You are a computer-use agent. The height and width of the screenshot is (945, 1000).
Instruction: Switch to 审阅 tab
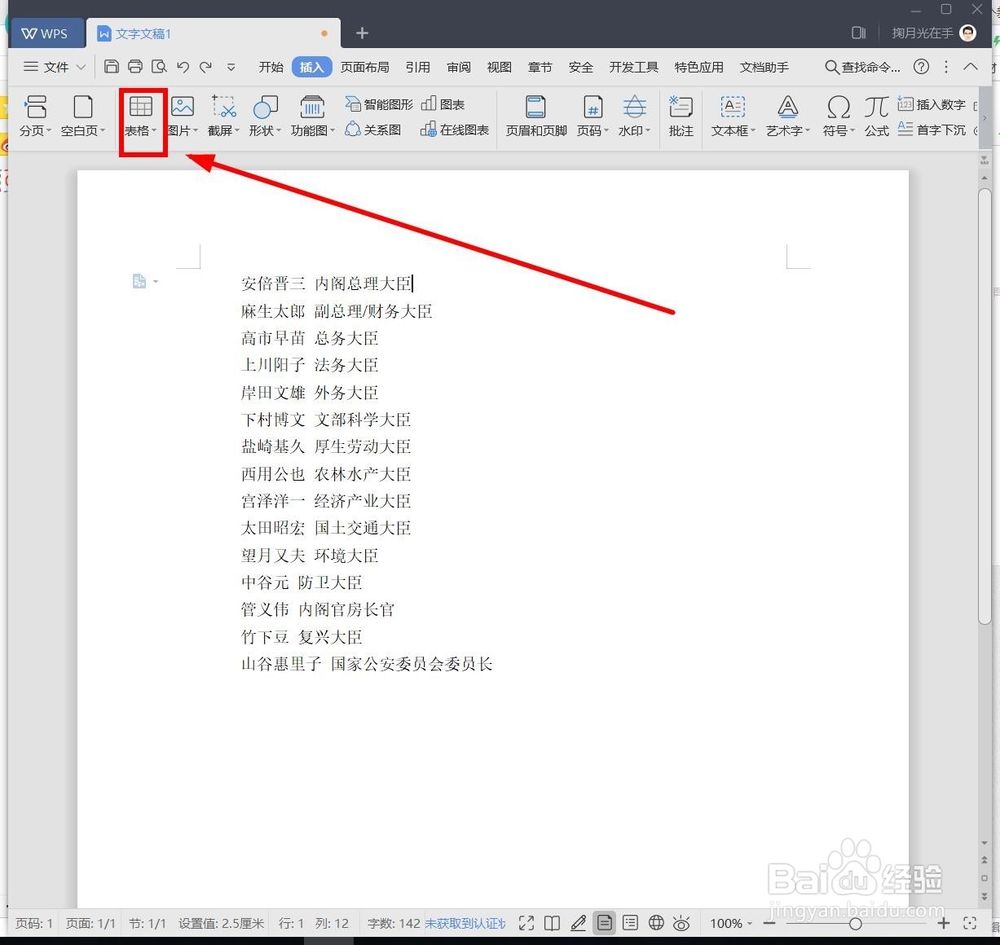click(x=459, y=67)
